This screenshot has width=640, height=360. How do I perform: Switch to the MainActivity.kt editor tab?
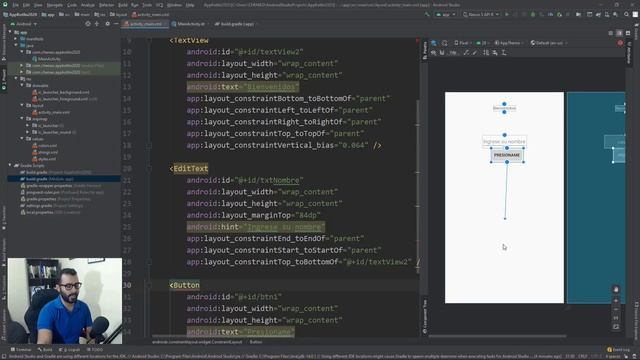[x=190, y=24]
